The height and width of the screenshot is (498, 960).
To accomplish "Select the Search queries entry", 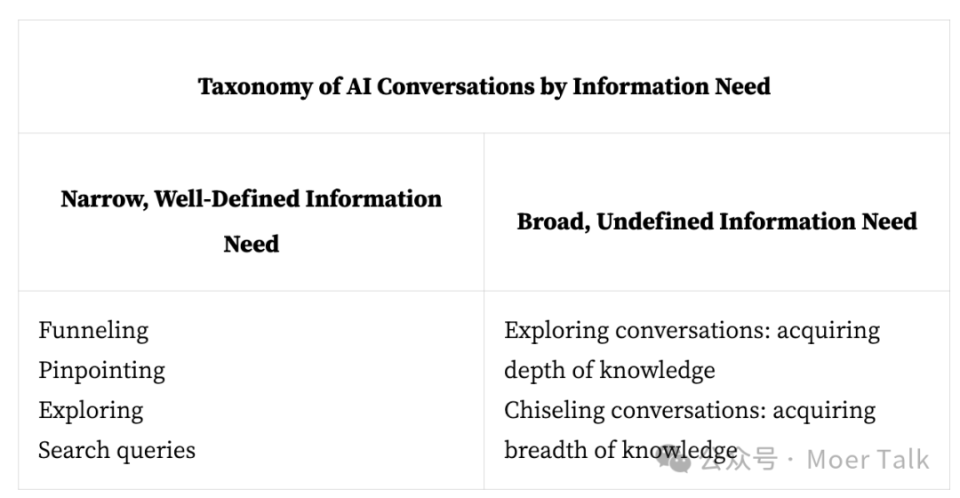I will (117, 450).
